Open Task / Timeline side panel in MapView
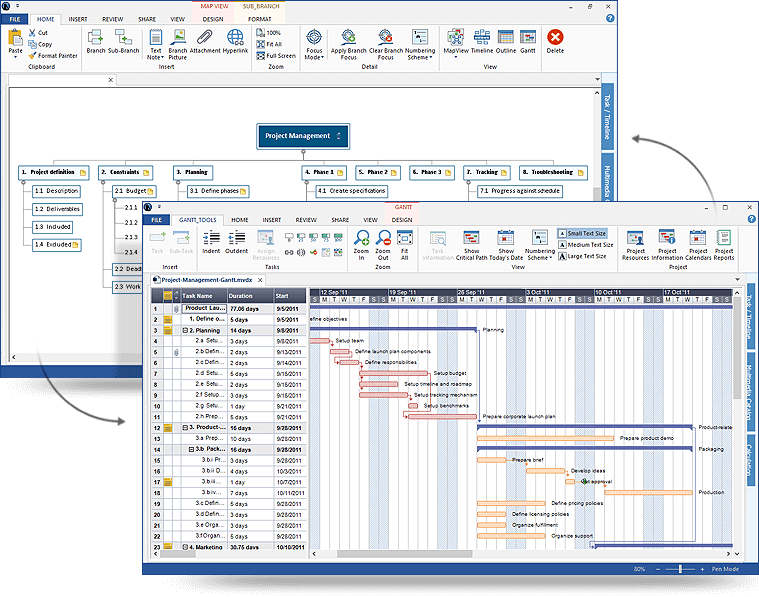759x597 pixels. pos(607,118)
